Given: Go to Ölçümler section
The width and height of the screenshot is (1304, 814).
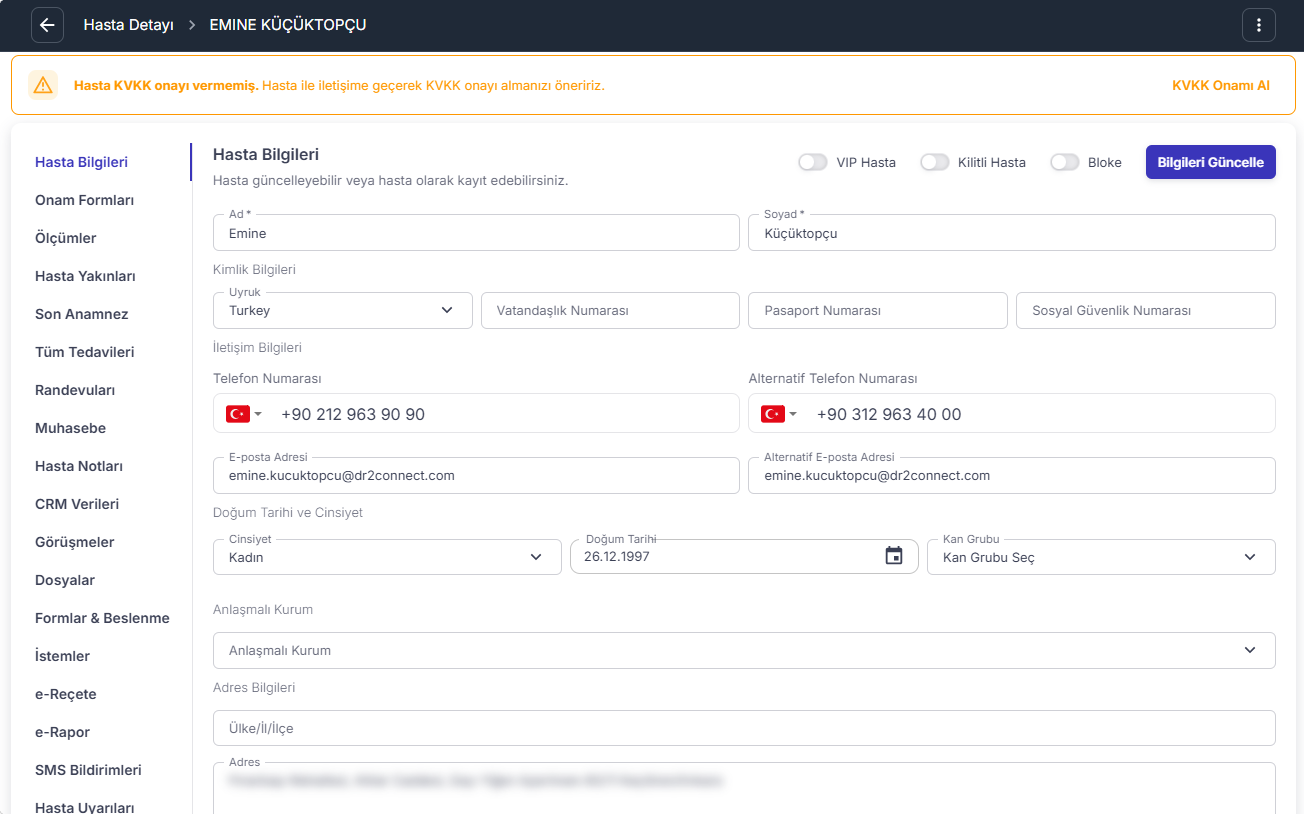Looking at the screenshot, I should click(x=65, y=238).
